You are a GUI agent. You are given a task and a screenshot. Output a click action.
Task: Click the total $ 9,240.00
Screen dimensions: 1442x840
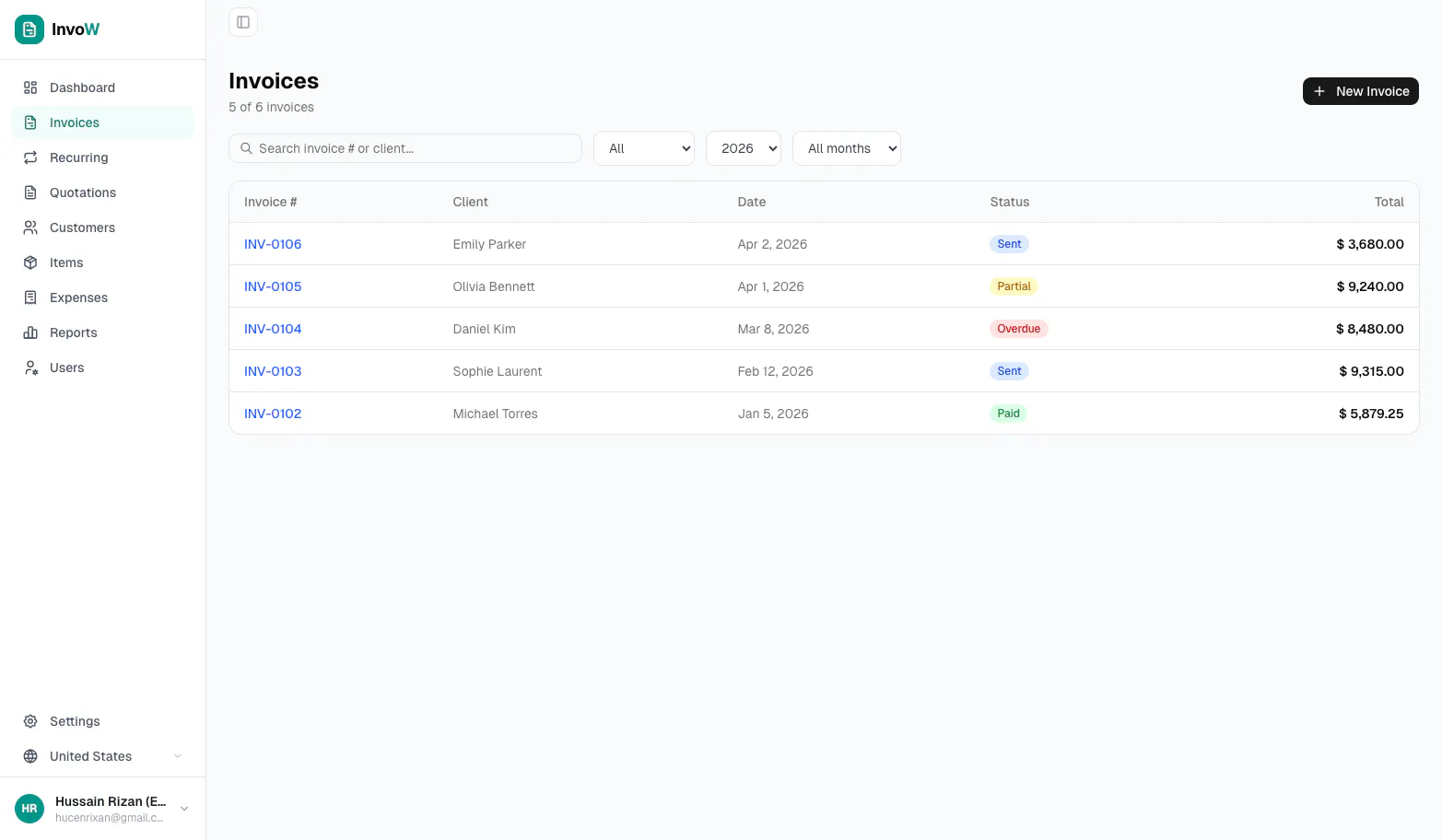[x=1370, y=286]
